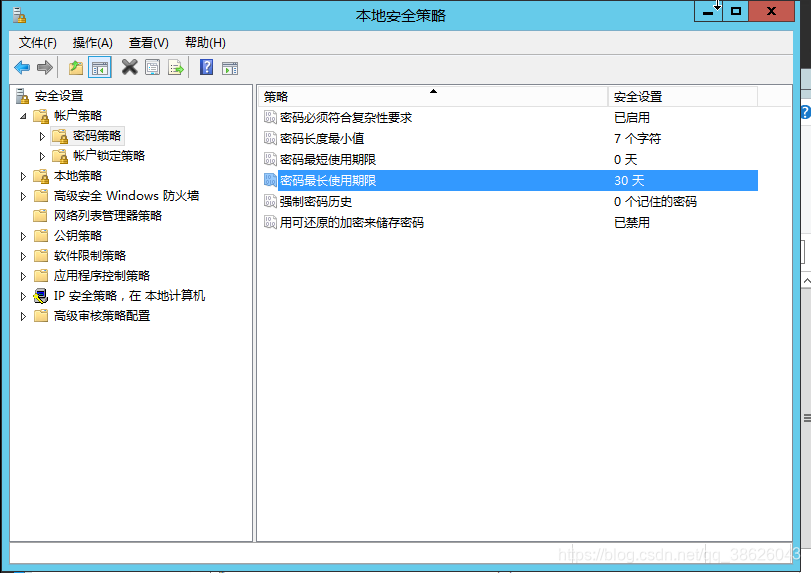Sort by the 策略 column header
This screenshot has width=811, height=573.
click(x=433, y=97)
